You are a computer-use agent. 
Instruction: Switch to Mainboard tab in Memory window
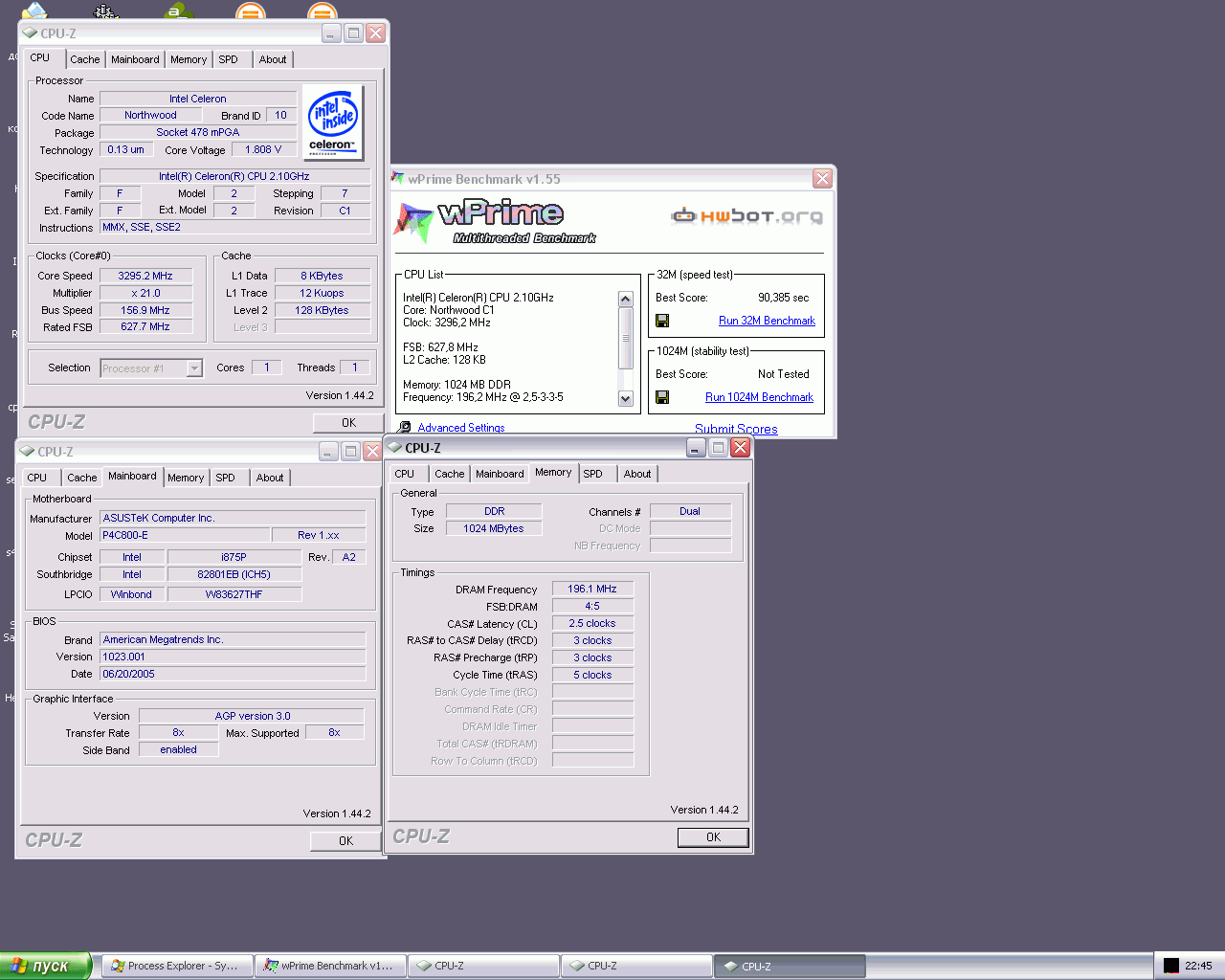[500, 474]
